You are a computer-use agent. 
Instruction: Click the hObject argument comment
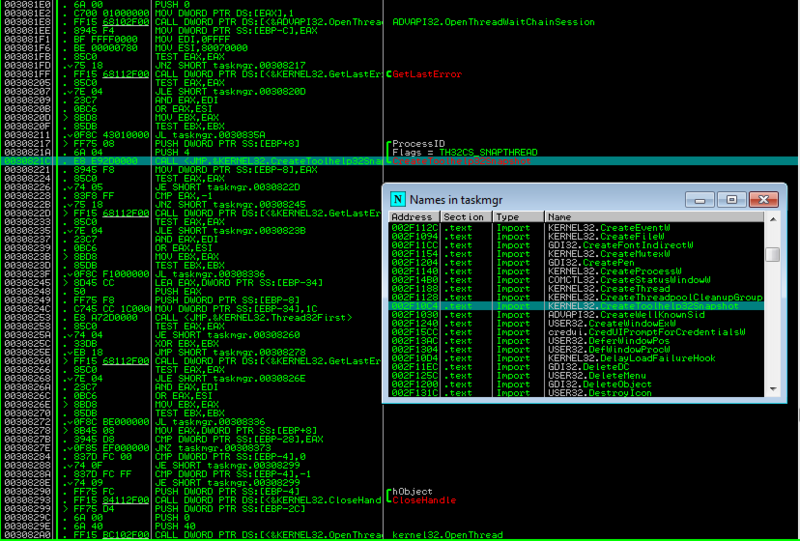click(x=412, y=491)
